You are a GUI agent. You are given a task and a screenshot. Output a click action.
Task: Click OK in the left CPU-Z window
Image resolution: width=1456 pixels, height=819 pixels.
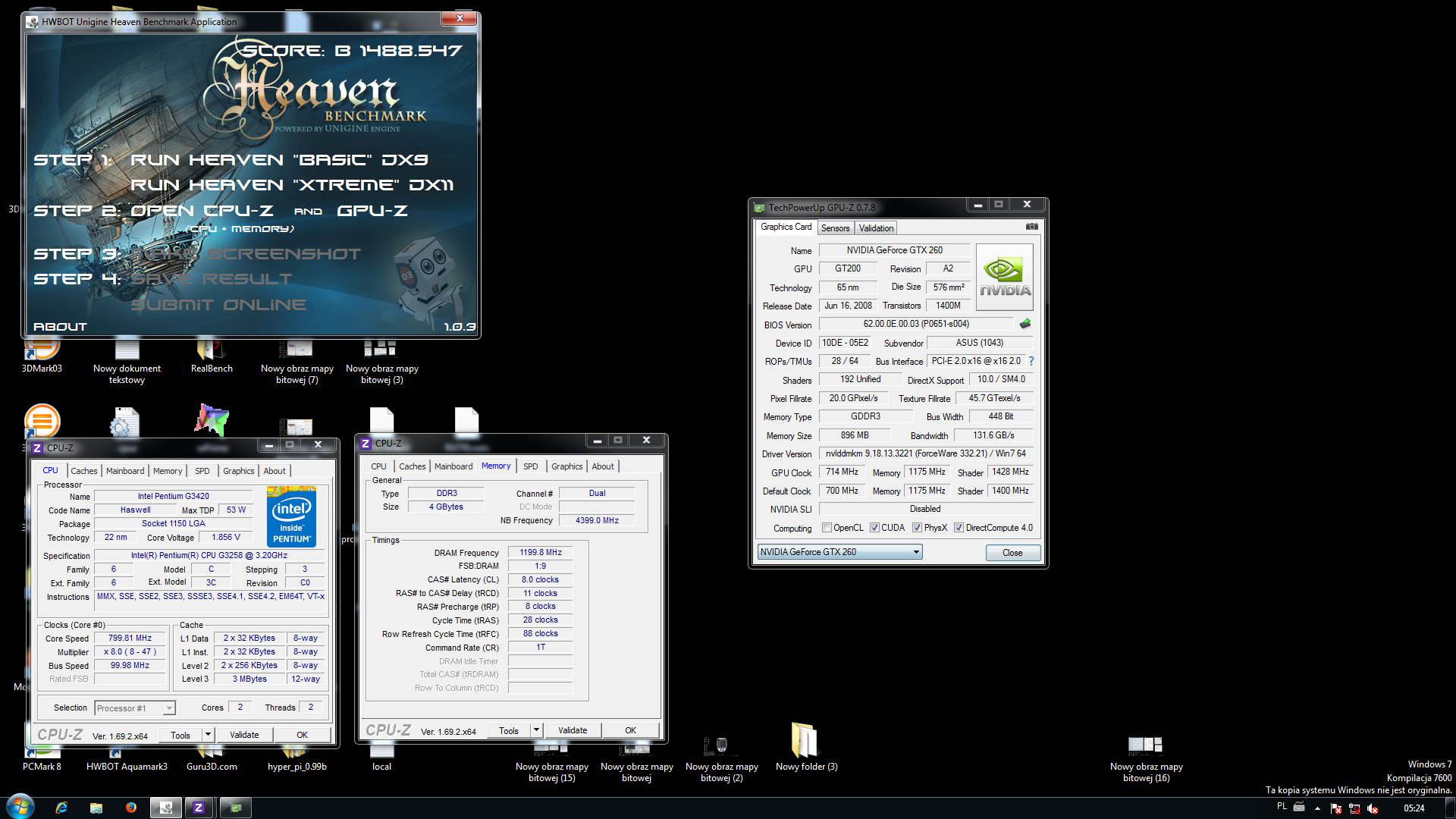coord(302,735)
